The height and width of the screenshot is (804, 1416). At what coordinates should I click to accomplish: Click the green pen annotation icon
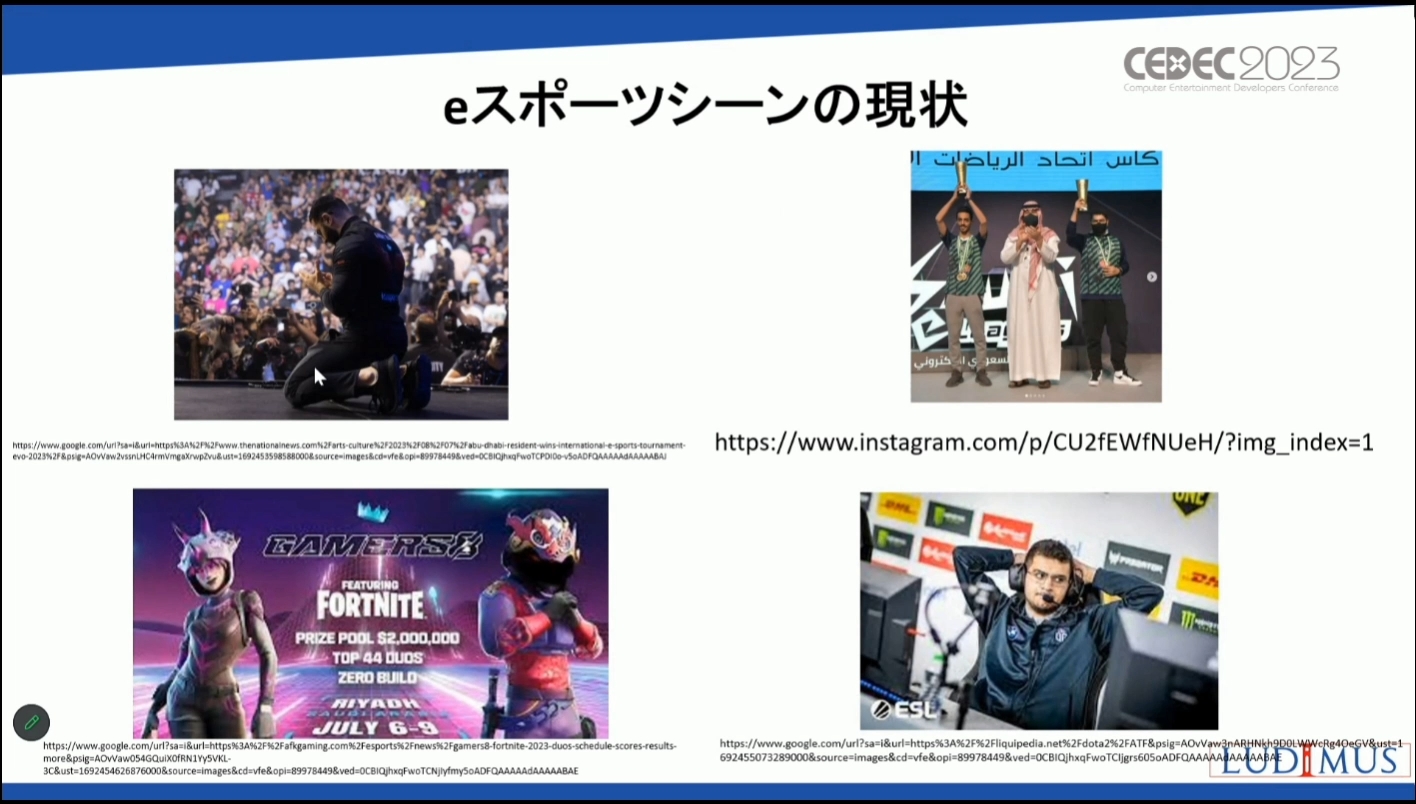click(x=31, y=722)
